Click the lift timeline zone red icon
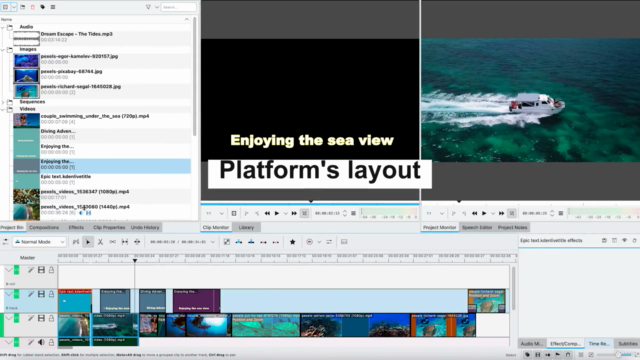640x360 pixels. [x=276, y=242]
